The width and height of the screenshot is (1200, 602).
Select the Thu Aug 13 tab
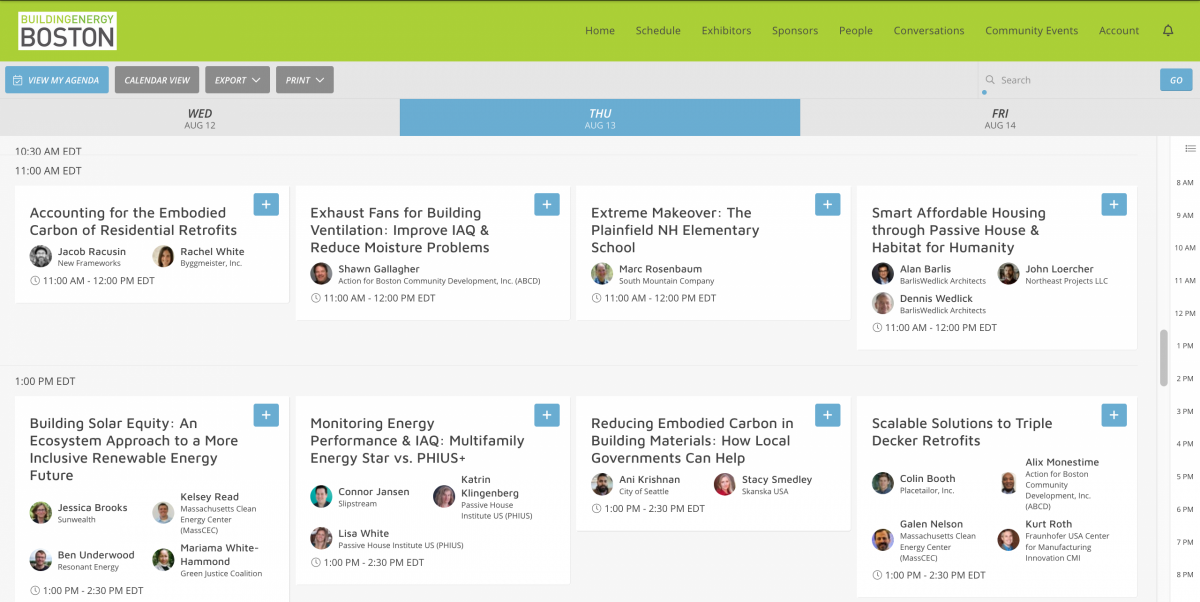(x=600, y=118)
